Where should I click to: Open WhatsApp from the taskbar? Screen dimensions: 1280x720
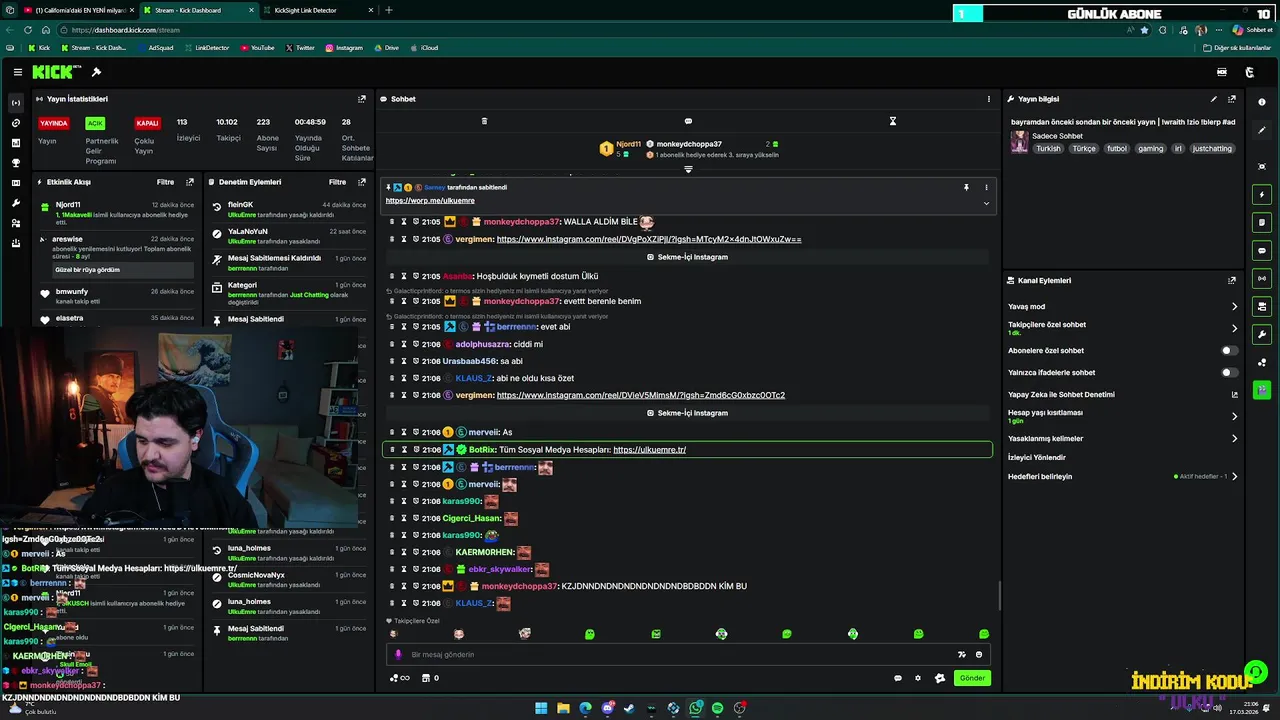click(695, 708)
